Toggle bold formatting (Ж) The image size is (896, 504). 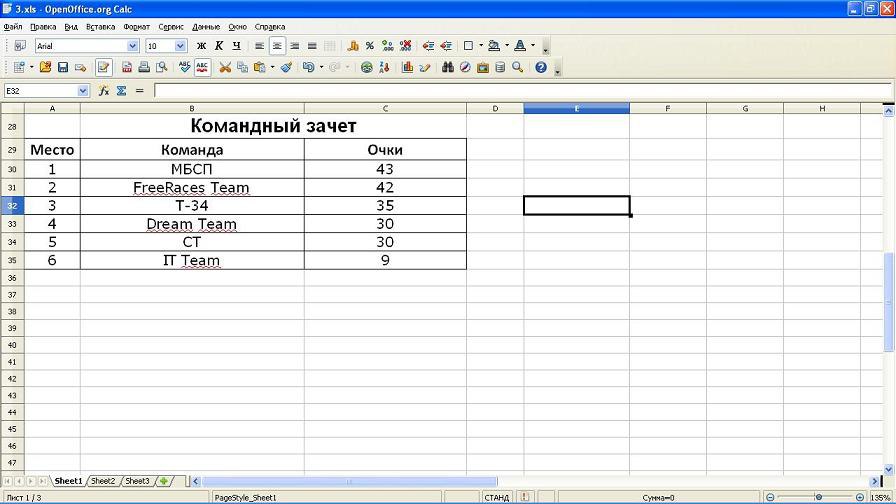(201, 46)
